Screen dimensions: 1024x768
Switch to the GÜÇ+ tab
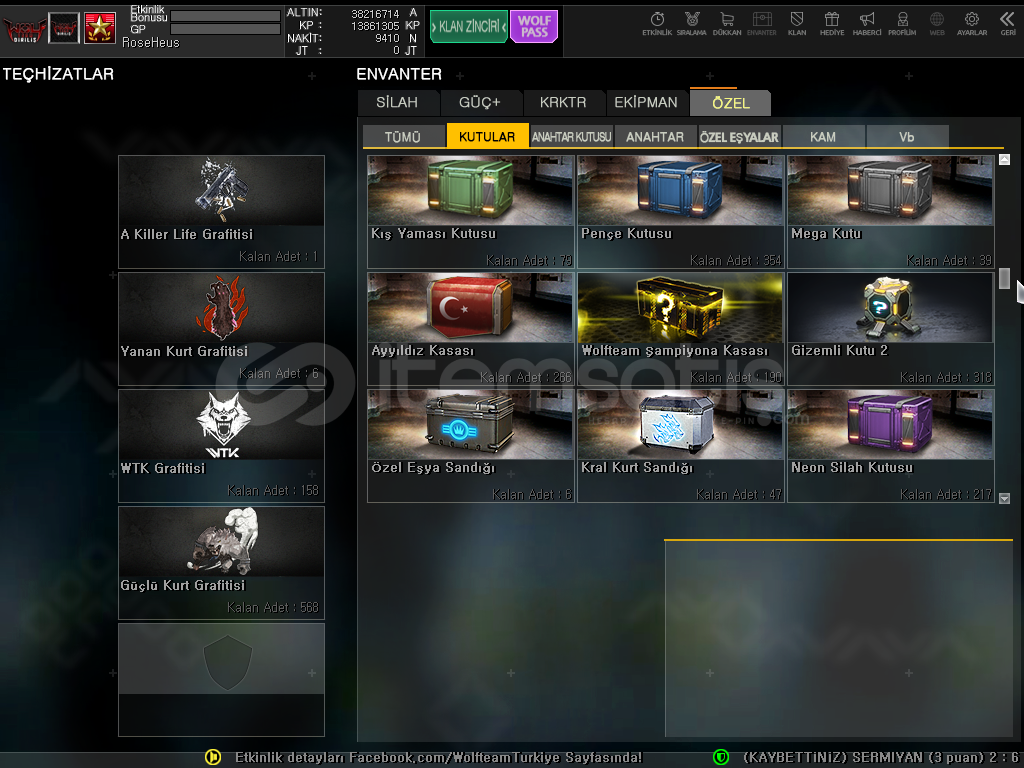tap(480, 103)
